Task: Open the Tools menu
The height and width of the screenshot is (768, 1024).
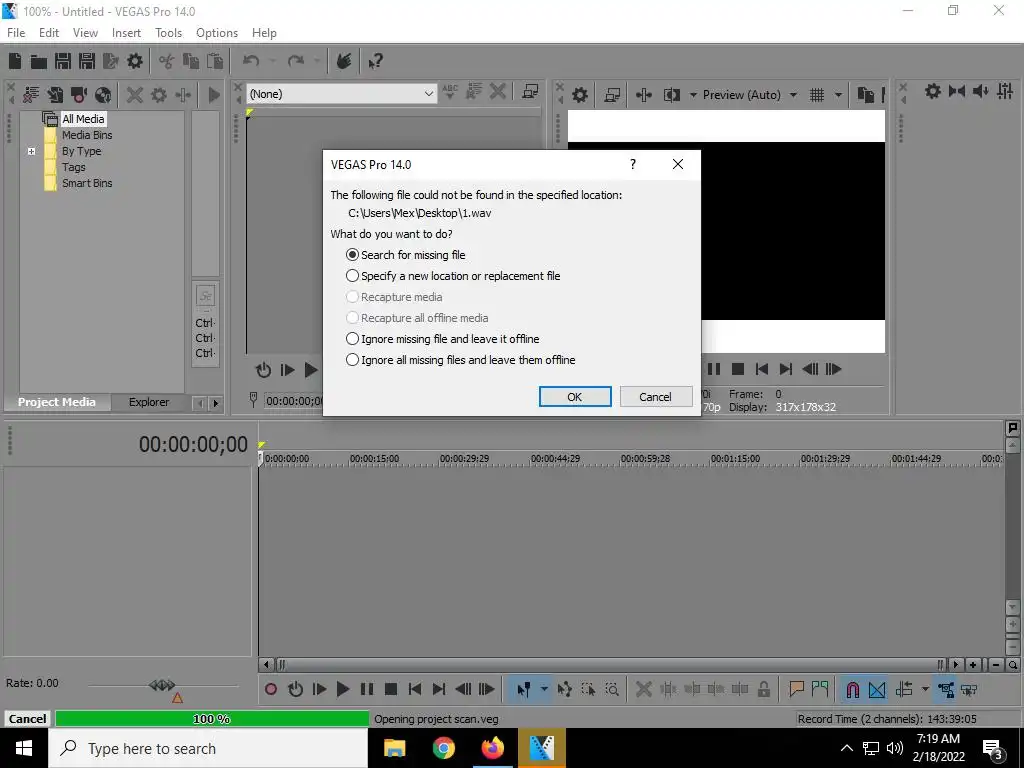Action: click(168, 33)
